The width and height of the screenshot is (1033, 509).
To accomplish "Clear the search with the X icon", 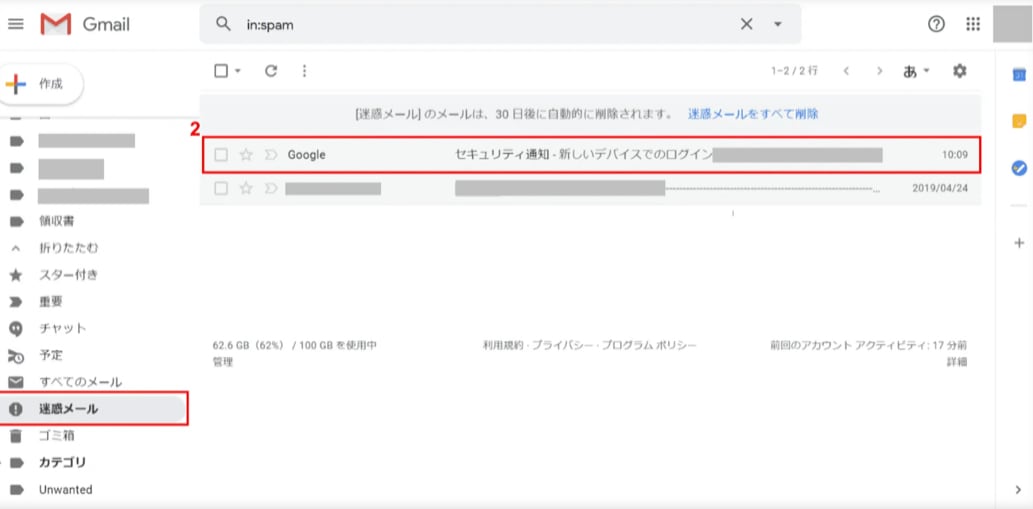I will point(746,24).
